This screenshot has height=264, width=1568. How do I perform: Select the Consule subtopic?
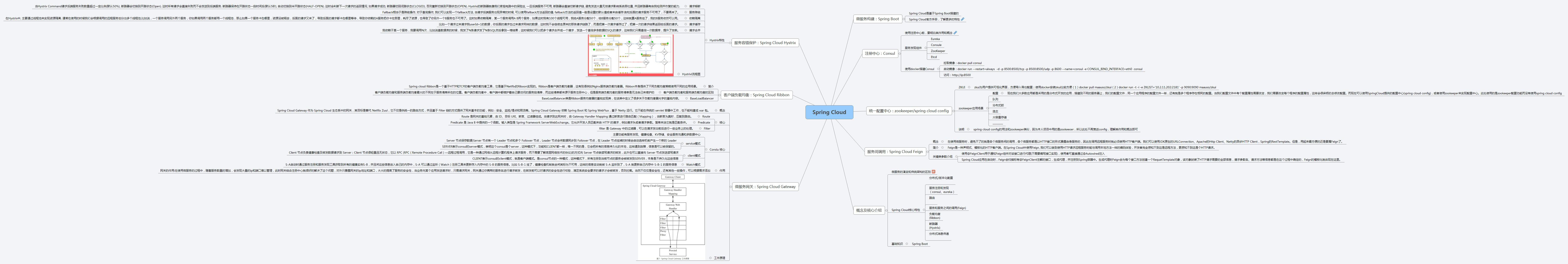coord(936,45)
